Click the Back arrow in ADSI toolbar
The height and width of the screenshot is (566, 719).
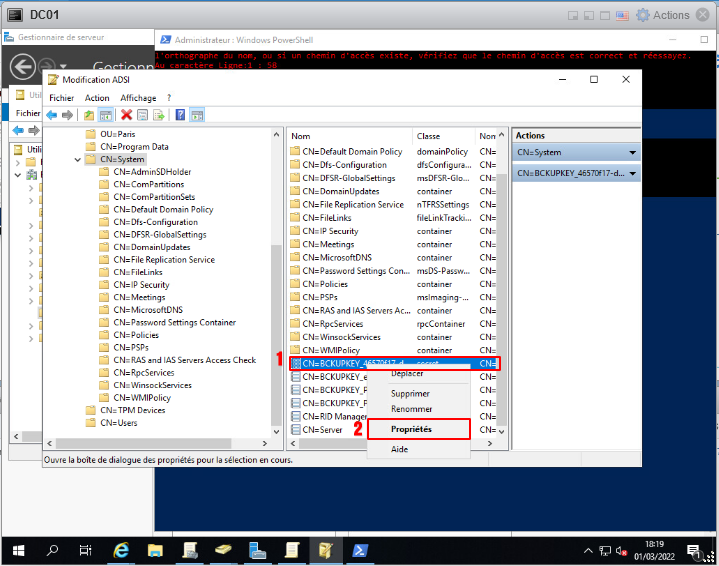(x=52, y=115)
